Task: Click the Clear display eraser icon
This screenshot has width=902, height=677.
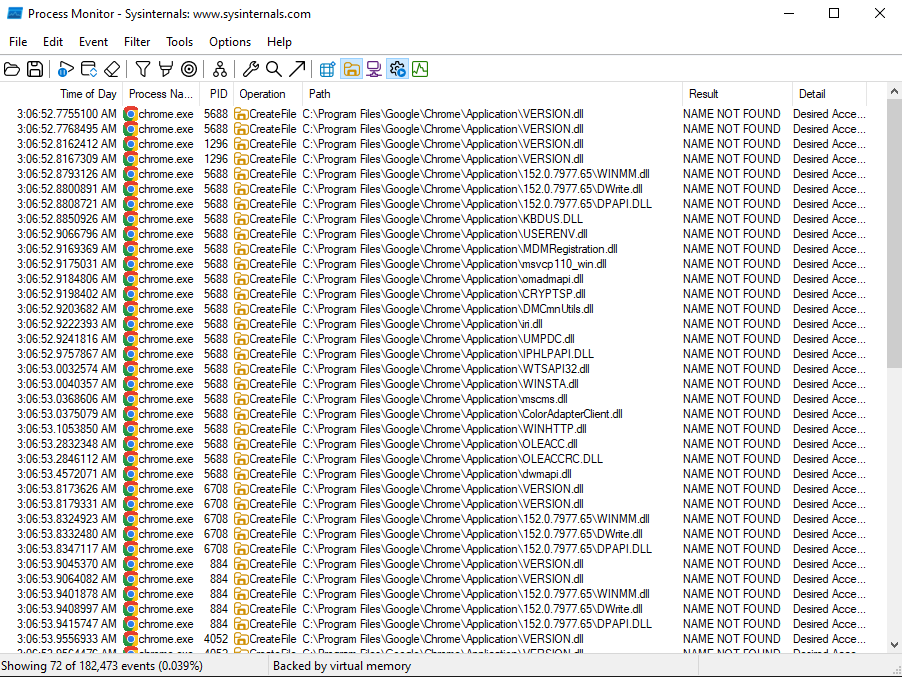Action: 112,70
